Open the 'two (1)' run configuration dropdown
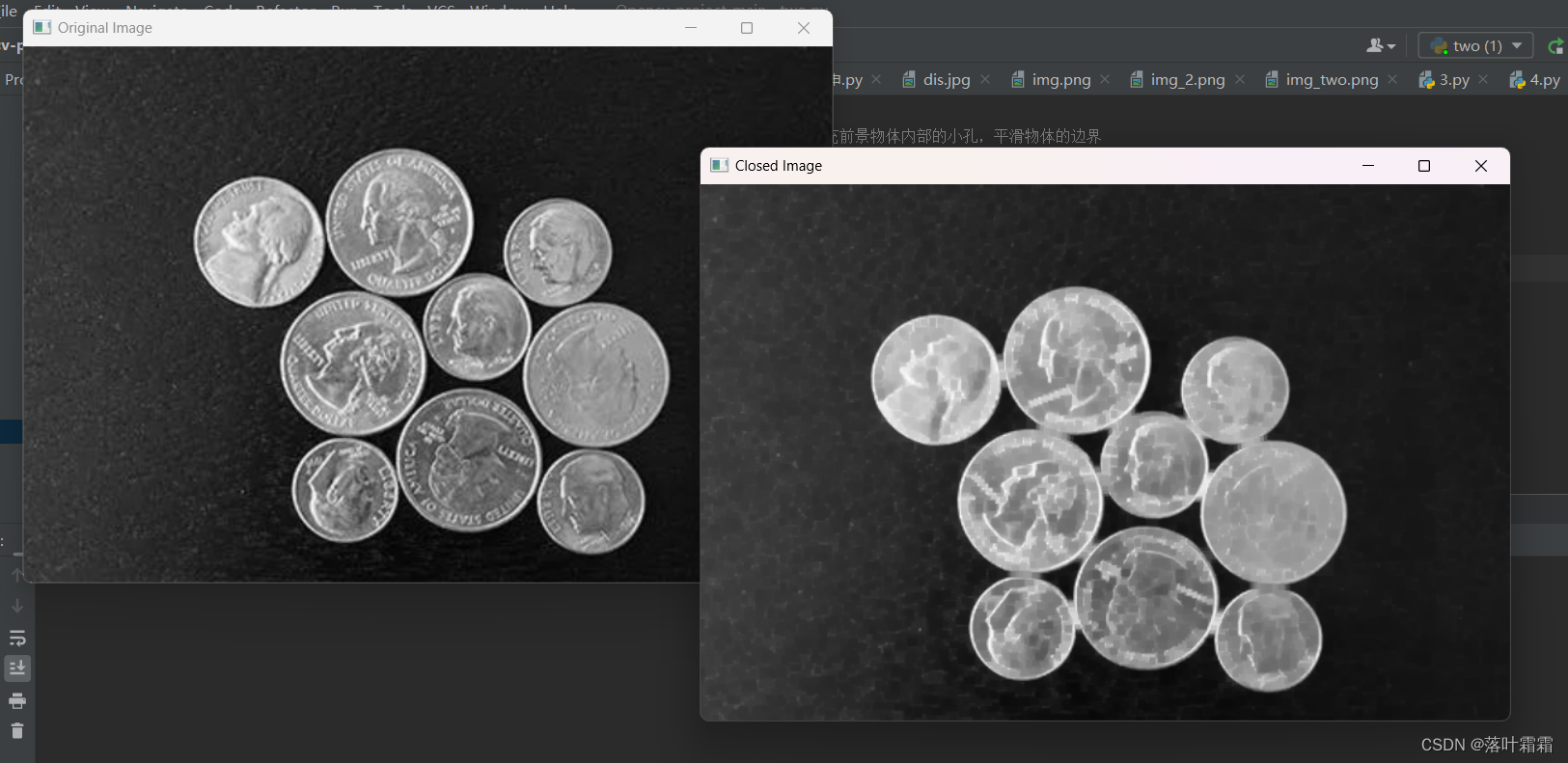The image size is (1568, 763). pos(1475,45)
